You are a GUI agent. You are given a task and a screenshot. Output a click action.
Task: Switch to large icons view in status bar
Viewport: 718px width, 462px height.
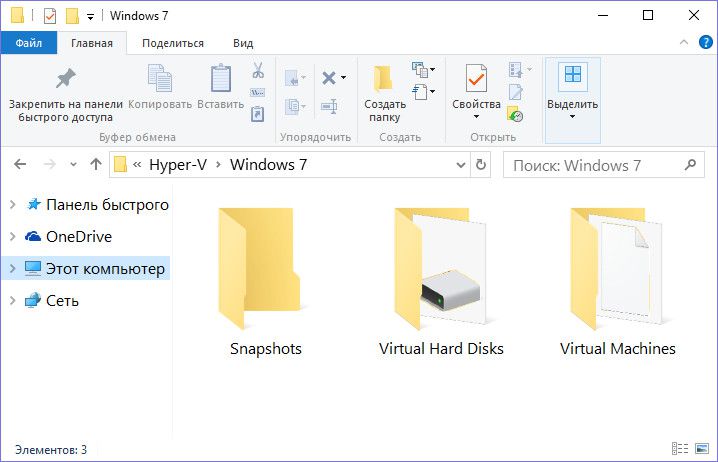(702, 450)
